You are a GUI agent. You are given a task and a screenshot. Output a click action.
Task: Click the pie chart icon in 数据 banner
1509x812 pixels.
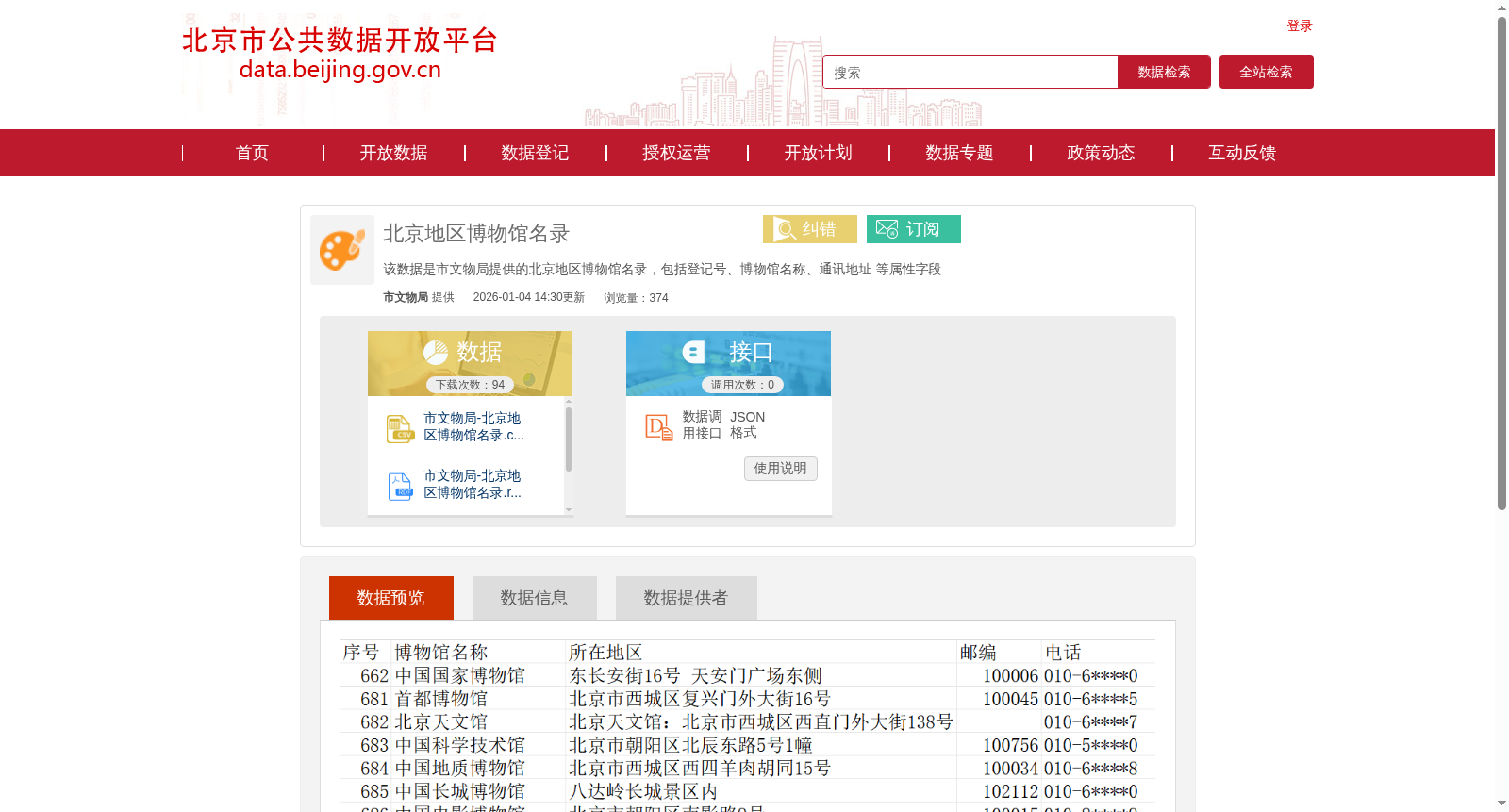click(x=436, y=353)
